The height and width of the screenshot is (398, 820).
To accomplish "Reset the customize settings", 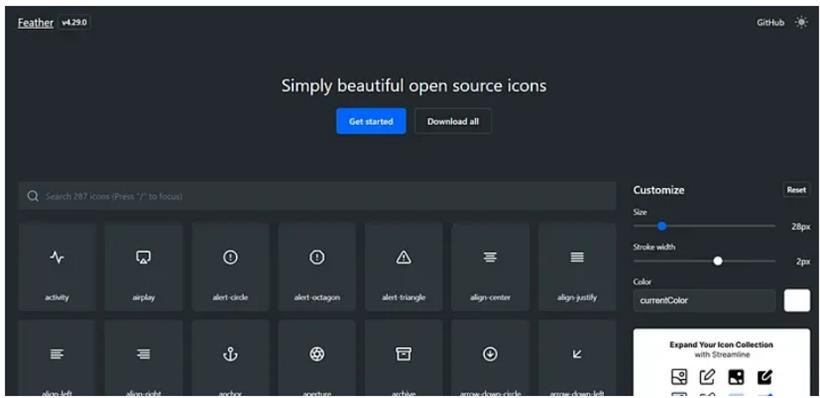I will (x=796, y=190).
